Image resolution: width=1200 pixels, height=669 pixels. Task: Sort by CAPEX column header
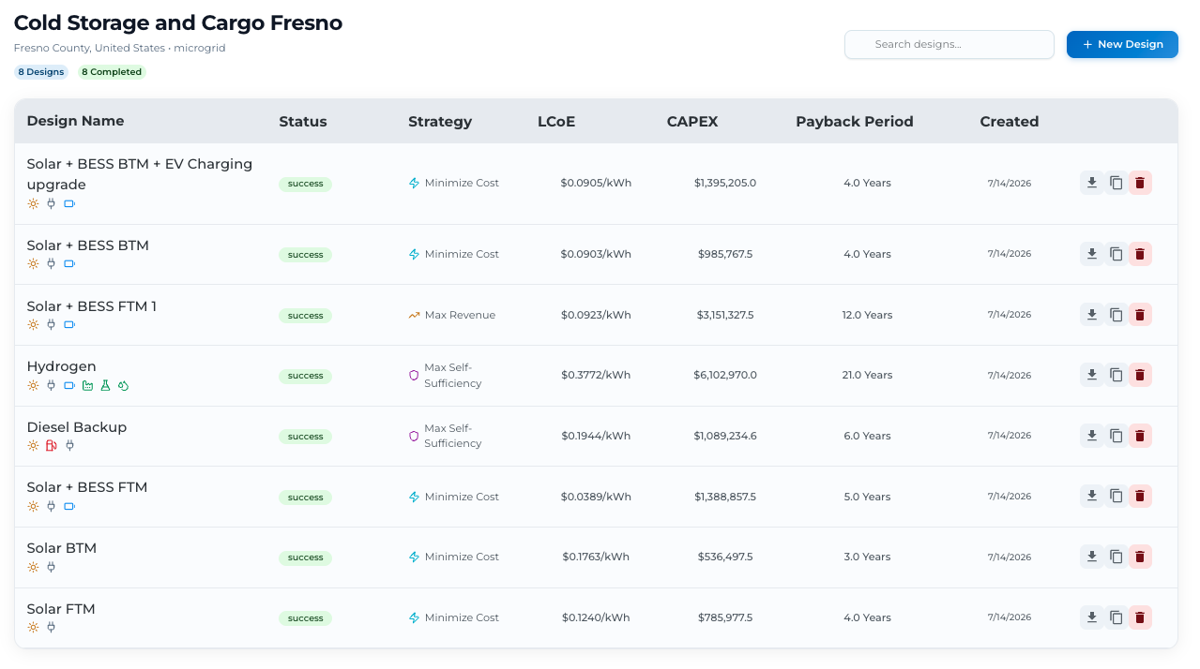point(692,121)
